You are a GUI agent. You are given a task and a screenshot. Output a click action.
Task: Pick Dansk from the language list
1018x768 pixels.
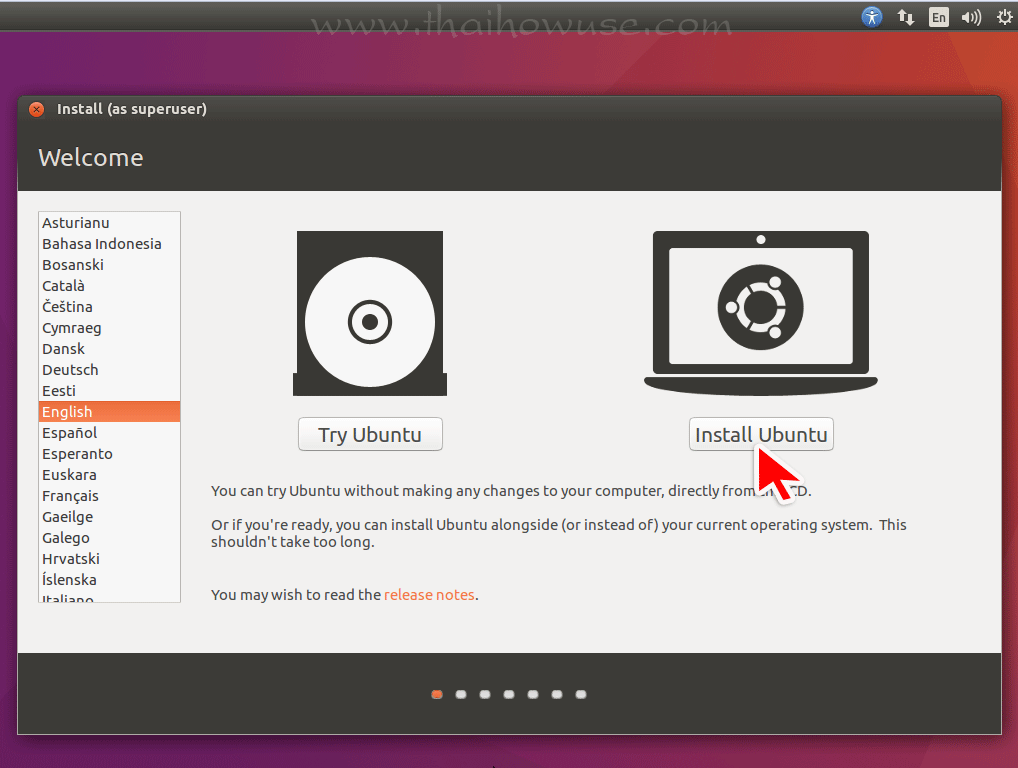click(x=109, y=349)
